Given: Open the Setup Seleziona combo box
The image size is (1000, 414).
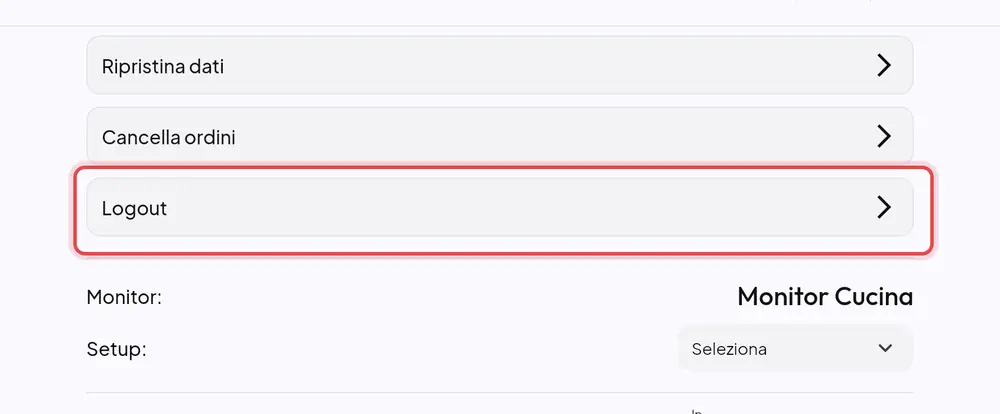Looking at the screenshot, I should pos(795,348).
